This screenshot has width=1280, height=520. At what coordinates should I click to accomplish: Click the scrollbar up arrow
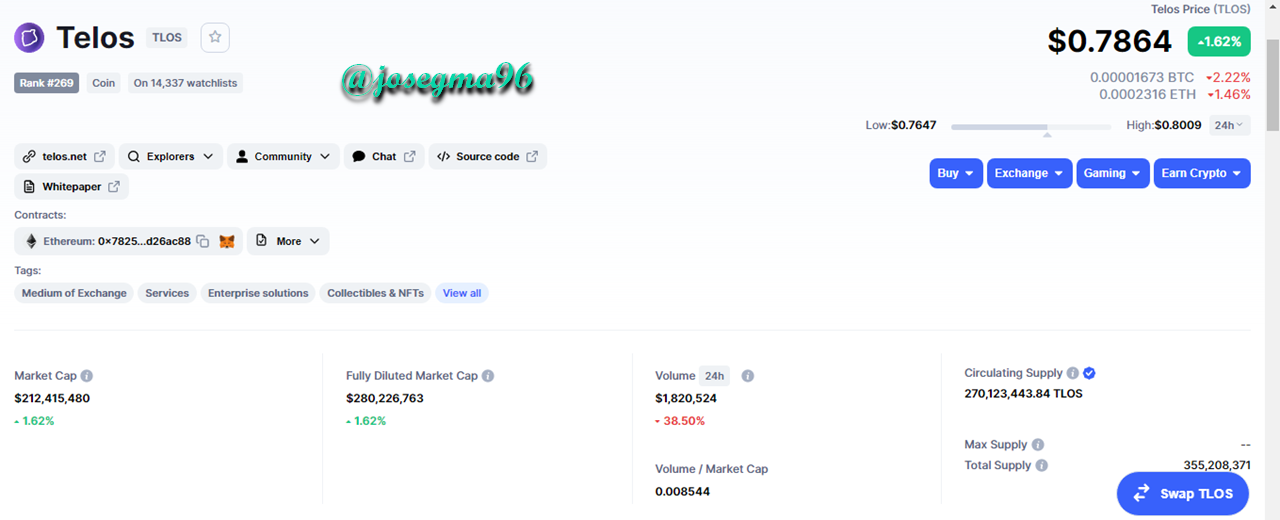(x=1272, y=7)
